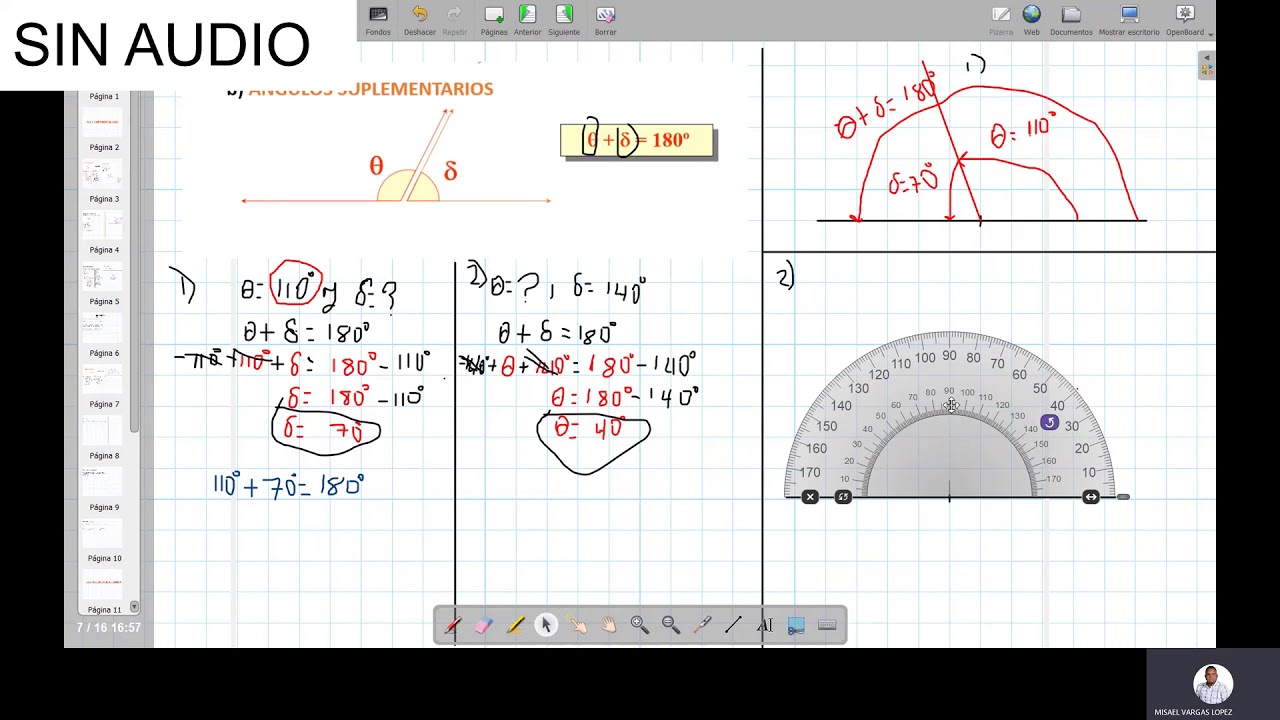Click the yellow θ+δ=180° formula box
Screen dimensions: 1280x720
tap(637, 140)
